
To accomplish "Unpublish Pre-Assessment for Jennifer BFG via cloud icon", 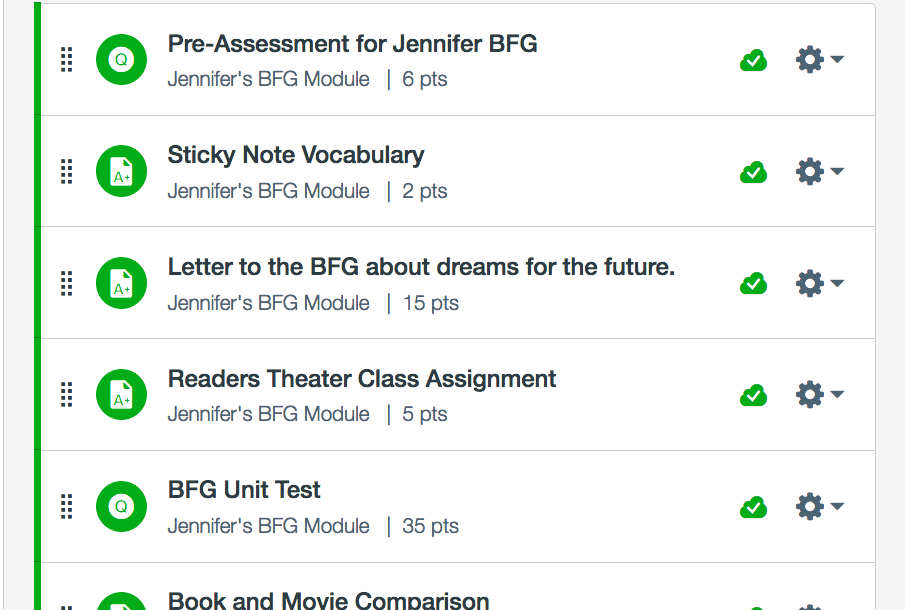I will pyautogui.click(x=753, y=61).
